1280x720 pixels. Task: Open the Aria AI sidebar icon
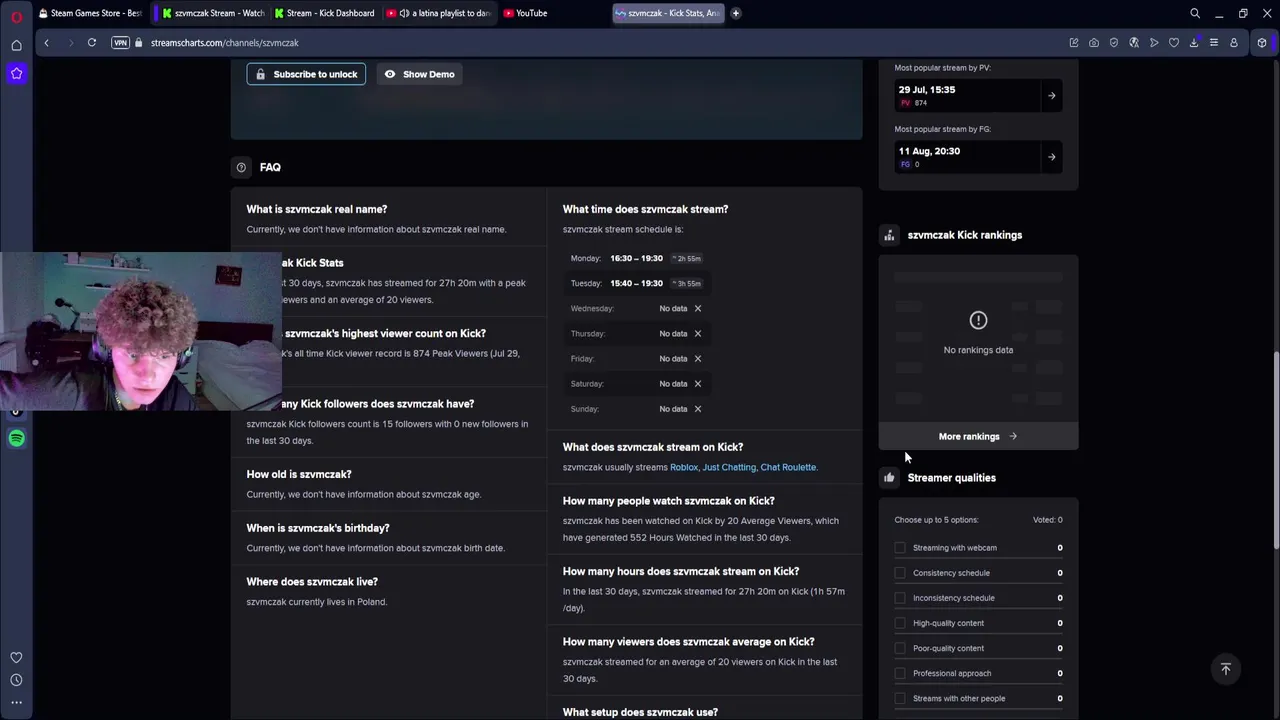[16, 73]
